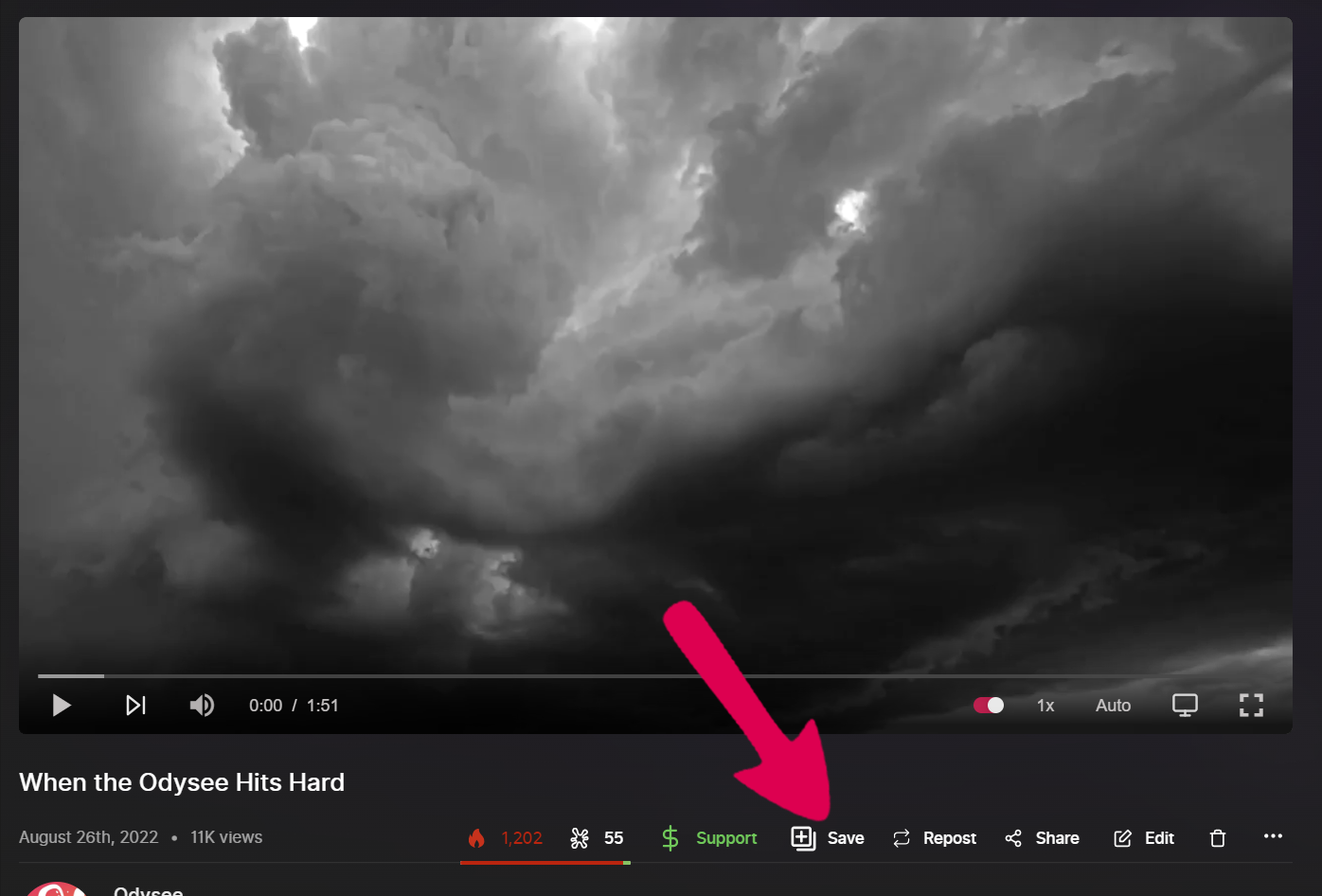
Task: Enter fullscreen mode
Action: (x=1251, y=706)
